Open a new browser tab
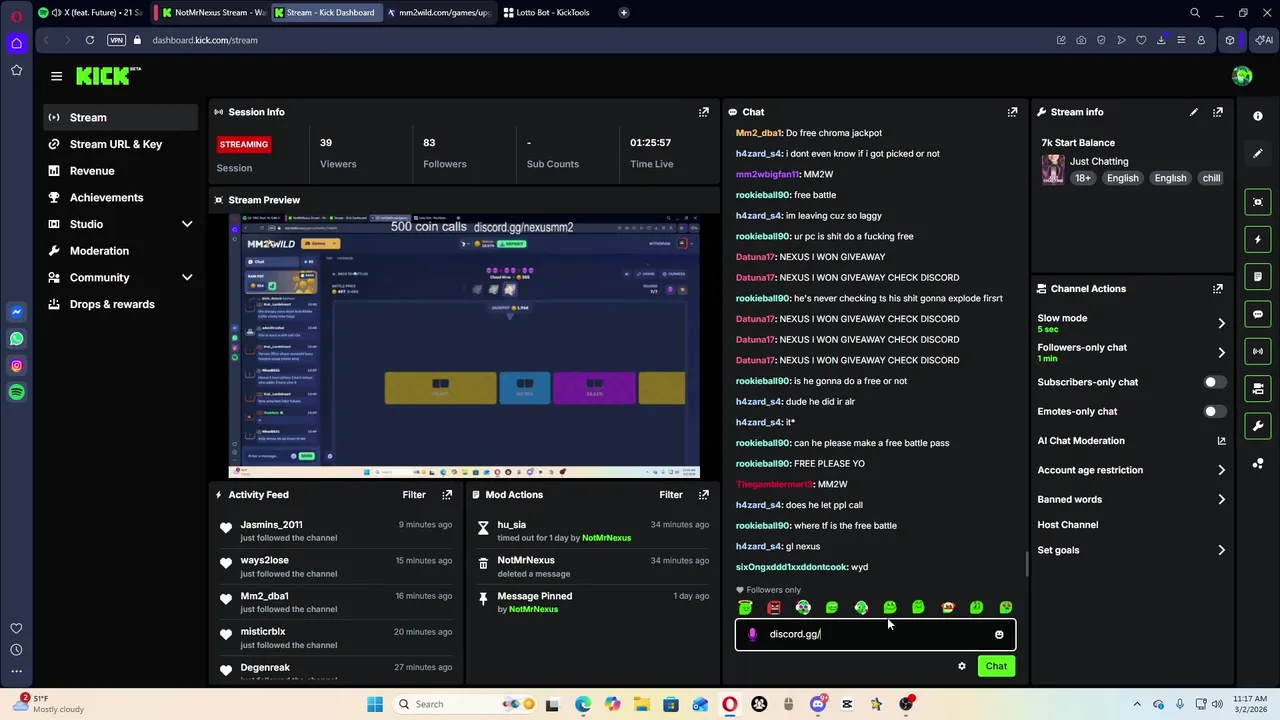 (623, 13)
